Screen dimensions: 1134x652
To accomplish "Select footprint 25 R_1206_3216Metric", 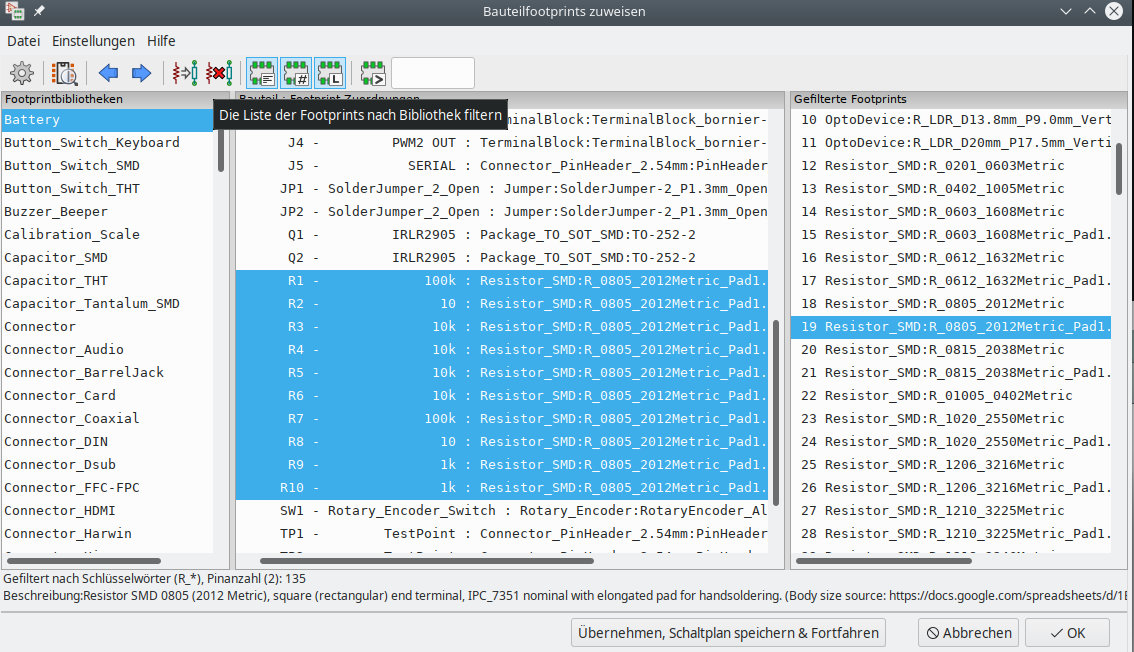I will pos(951,465).
